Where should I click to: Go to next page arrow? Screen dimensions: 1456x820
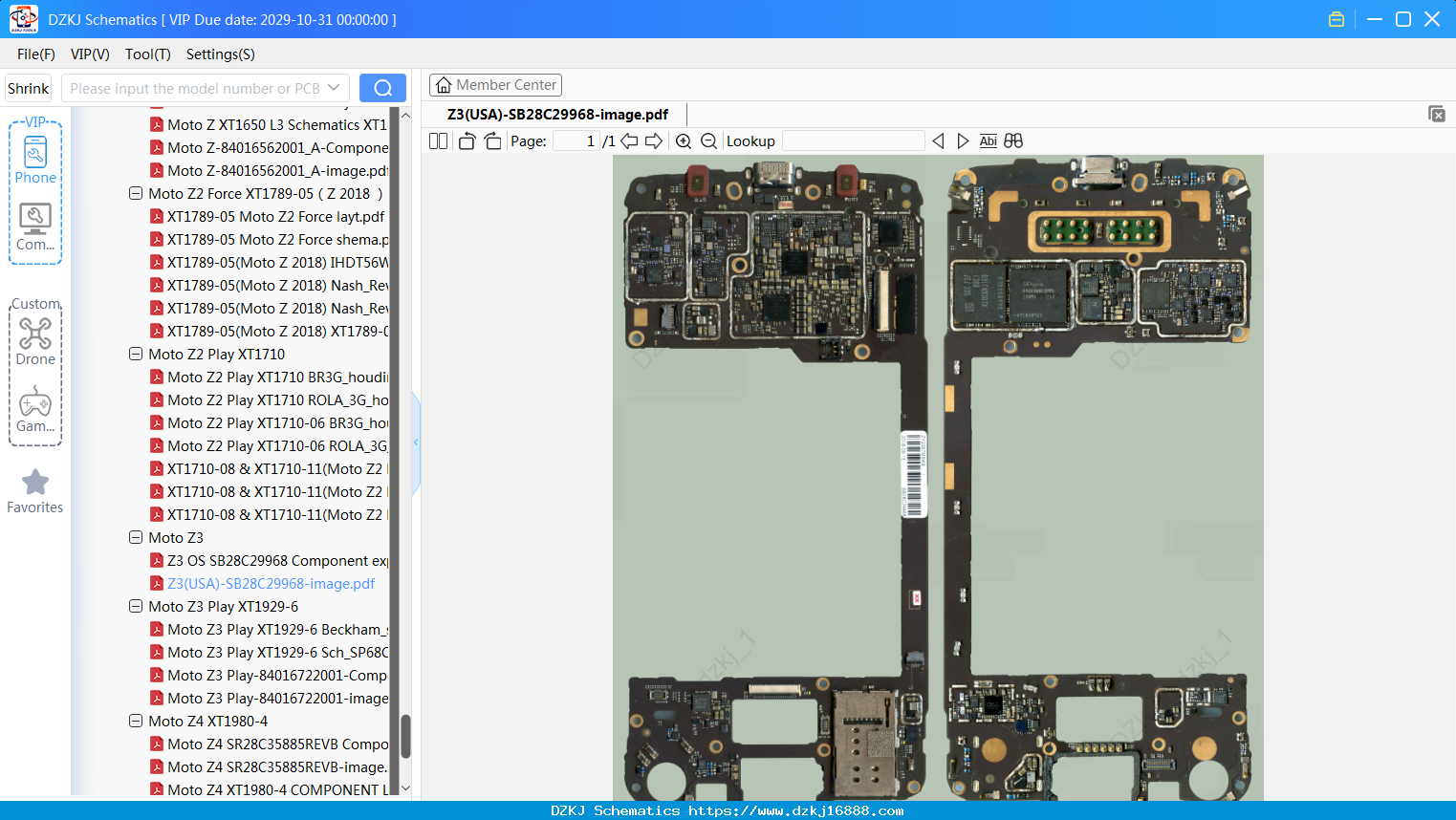(654, 141)
